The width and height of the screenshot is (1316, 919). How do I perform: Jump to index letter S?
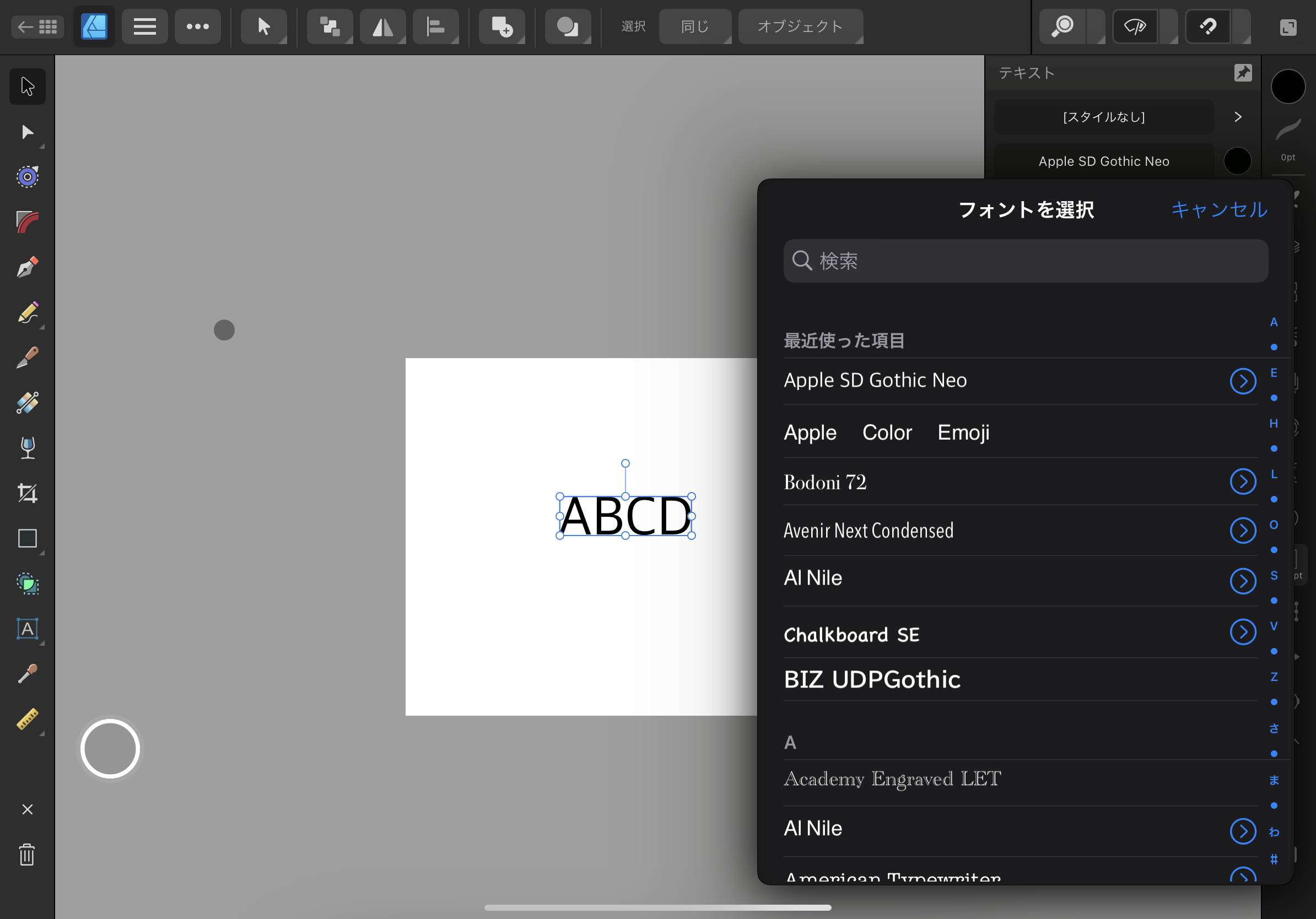(x=1274, y=575)
